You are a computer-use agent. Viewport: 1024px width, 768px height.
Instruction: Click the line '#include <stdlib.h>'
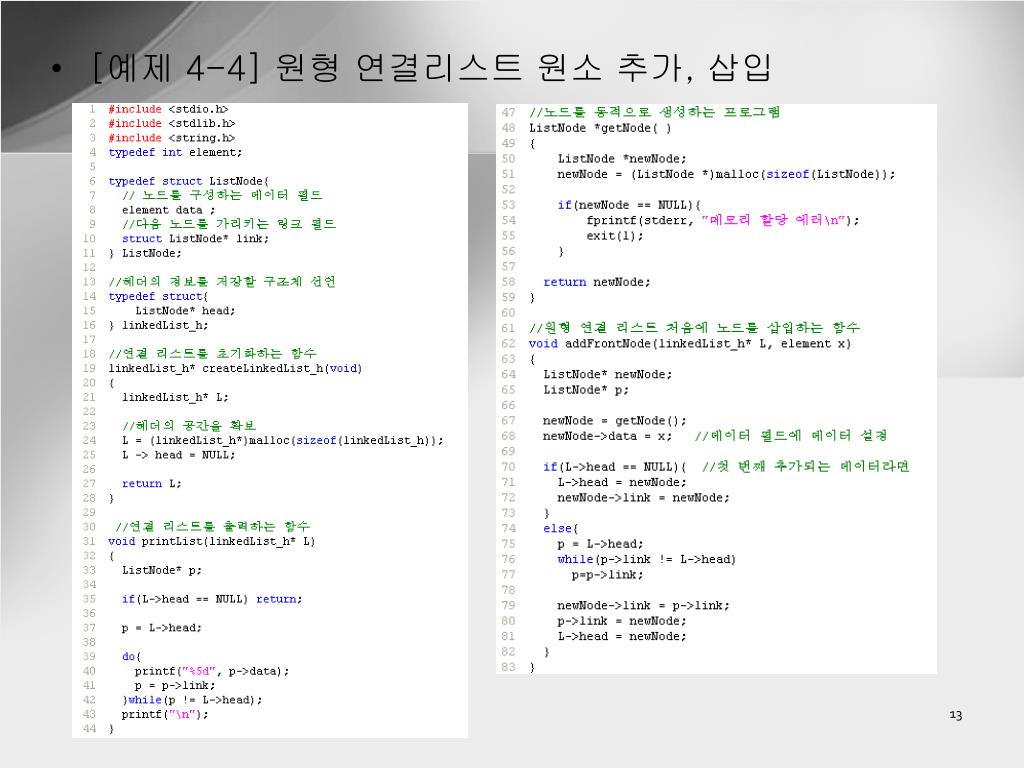172,123
